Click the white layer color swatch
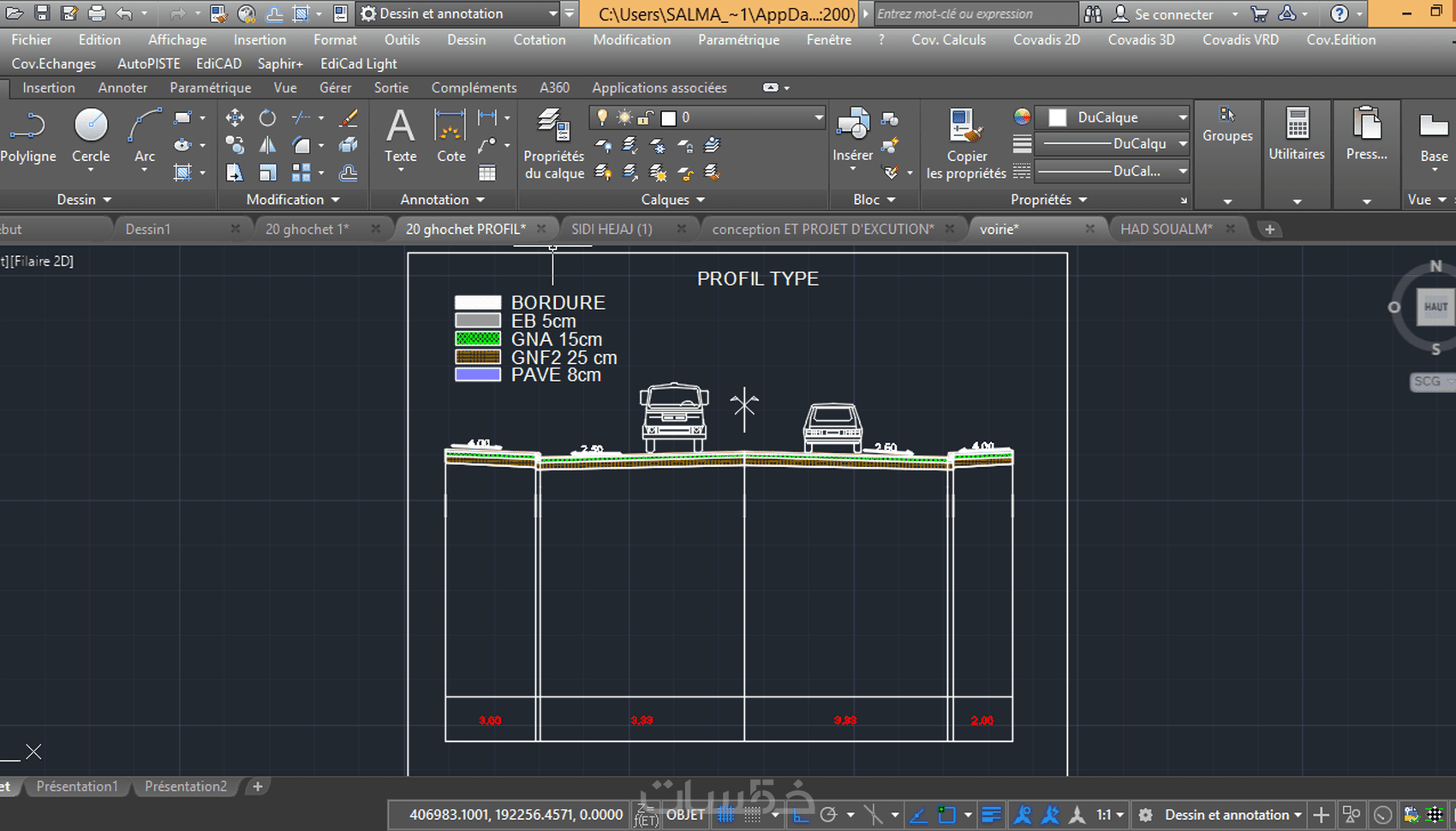This screenshot has height=831, width=1456. 669,118
